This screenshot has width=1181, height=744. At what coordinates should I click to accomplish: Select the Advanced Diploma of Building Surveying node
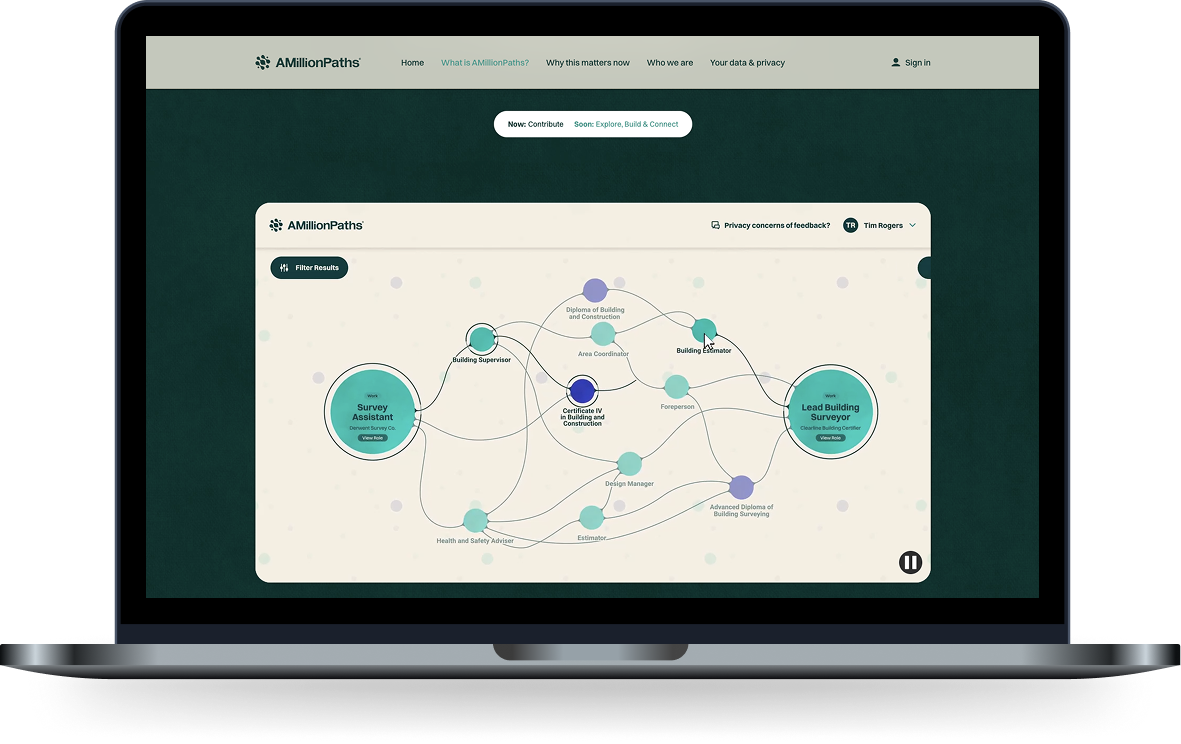coord(741,487)
